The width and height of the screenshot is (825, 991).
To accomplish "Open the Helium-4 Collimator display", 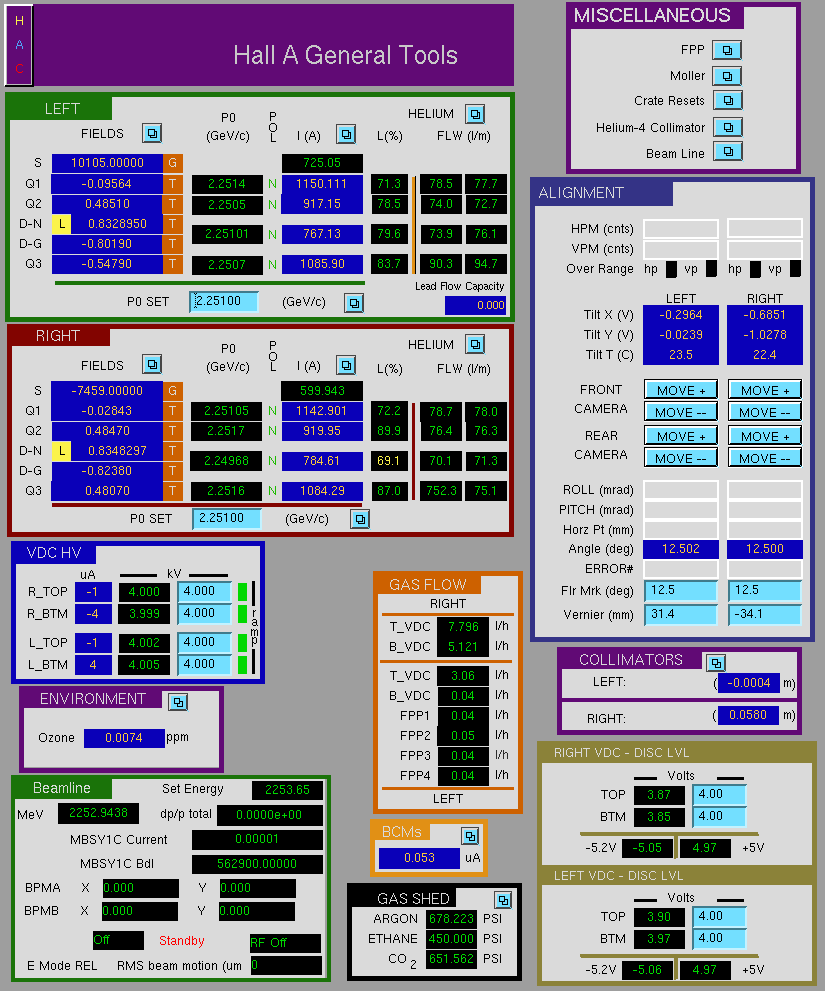I will 728,127.
